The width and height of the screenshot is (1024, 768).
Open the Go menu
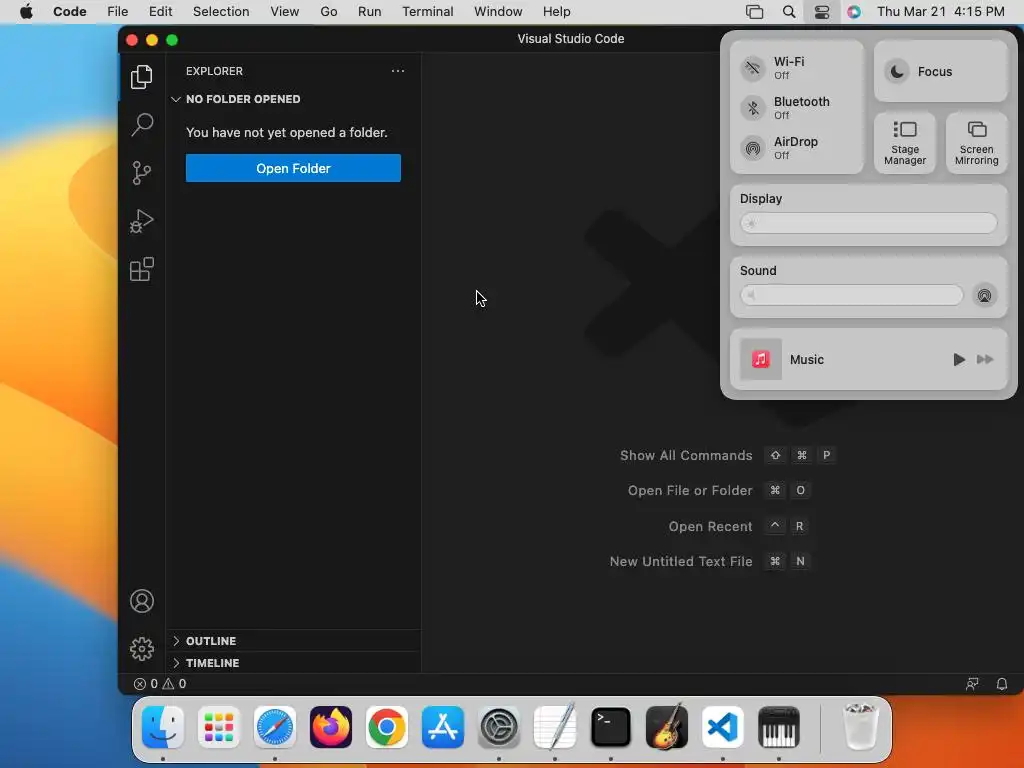pyautogui.click(x=328, y=12)
